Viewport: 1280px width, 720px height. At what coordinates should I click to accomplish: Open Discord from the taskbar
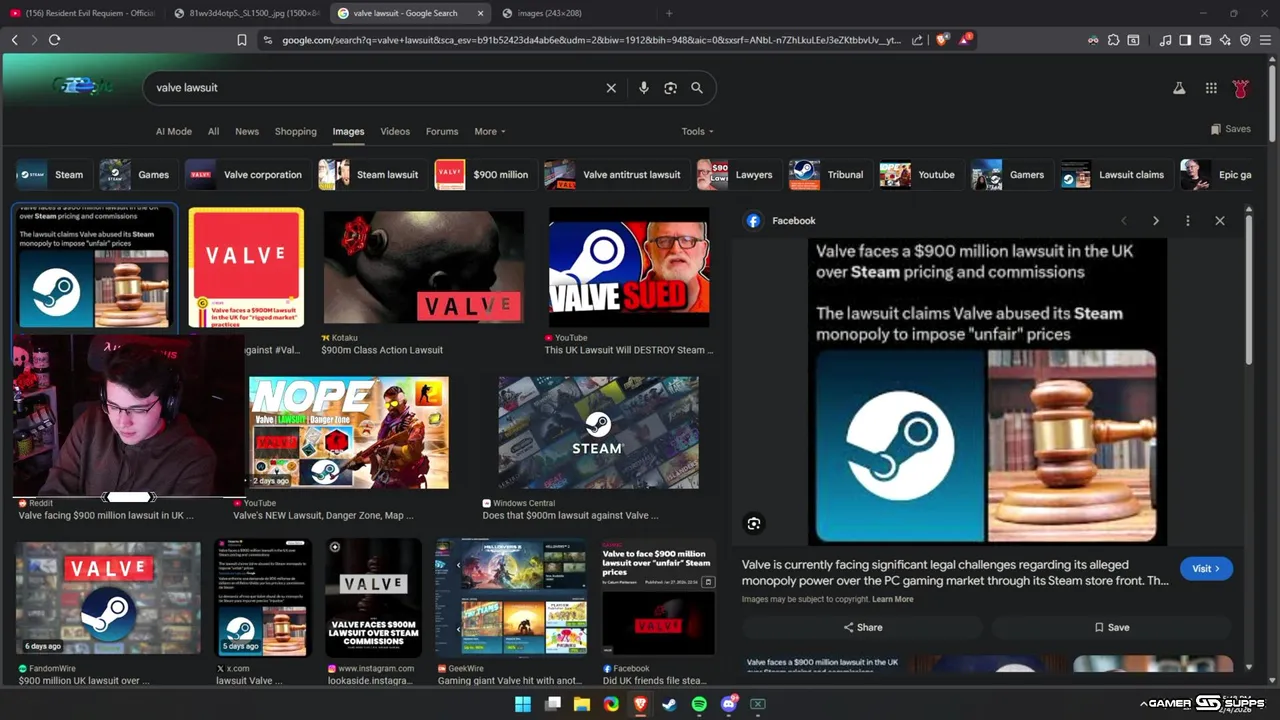tap(729, 704)
